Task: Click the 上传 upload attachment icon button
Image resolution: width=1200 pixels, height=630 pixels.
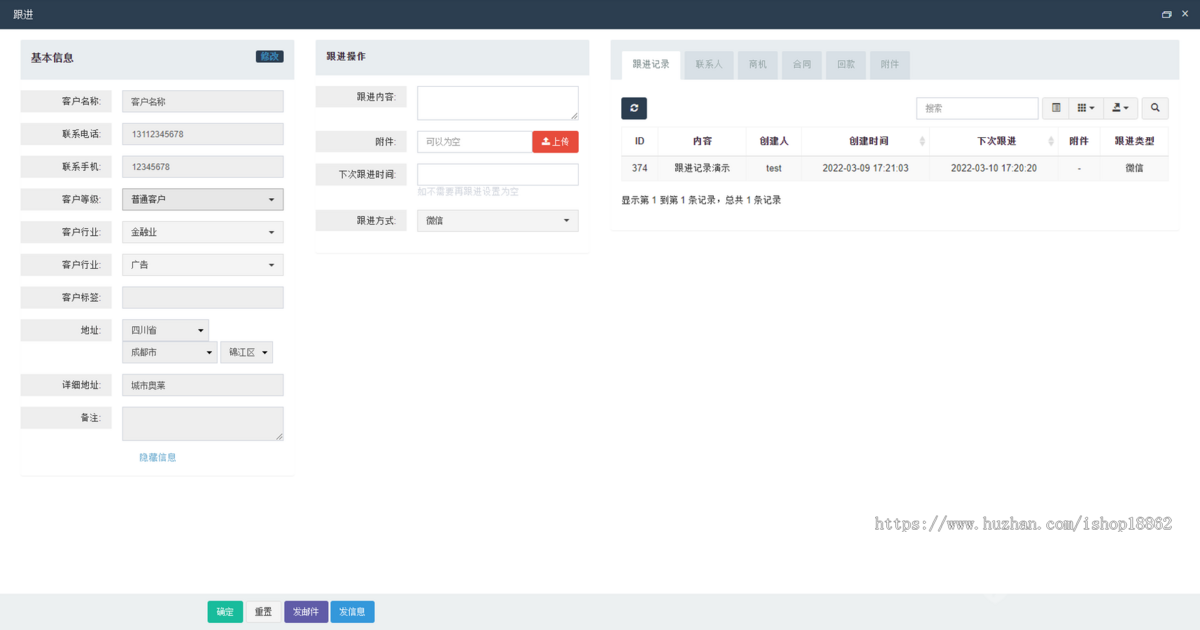Action: pos(555,141)
